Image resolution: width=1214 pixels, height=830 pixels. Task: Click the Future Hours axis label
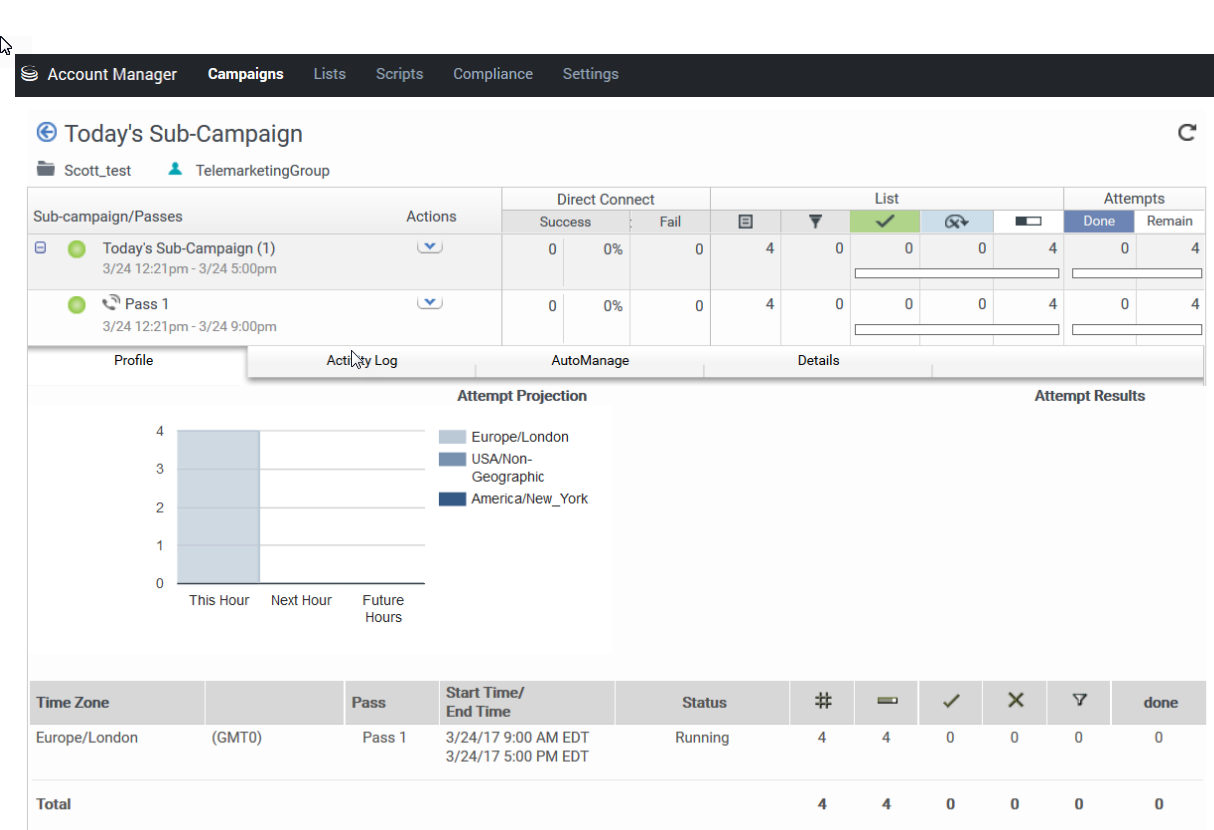click(383, 608)
